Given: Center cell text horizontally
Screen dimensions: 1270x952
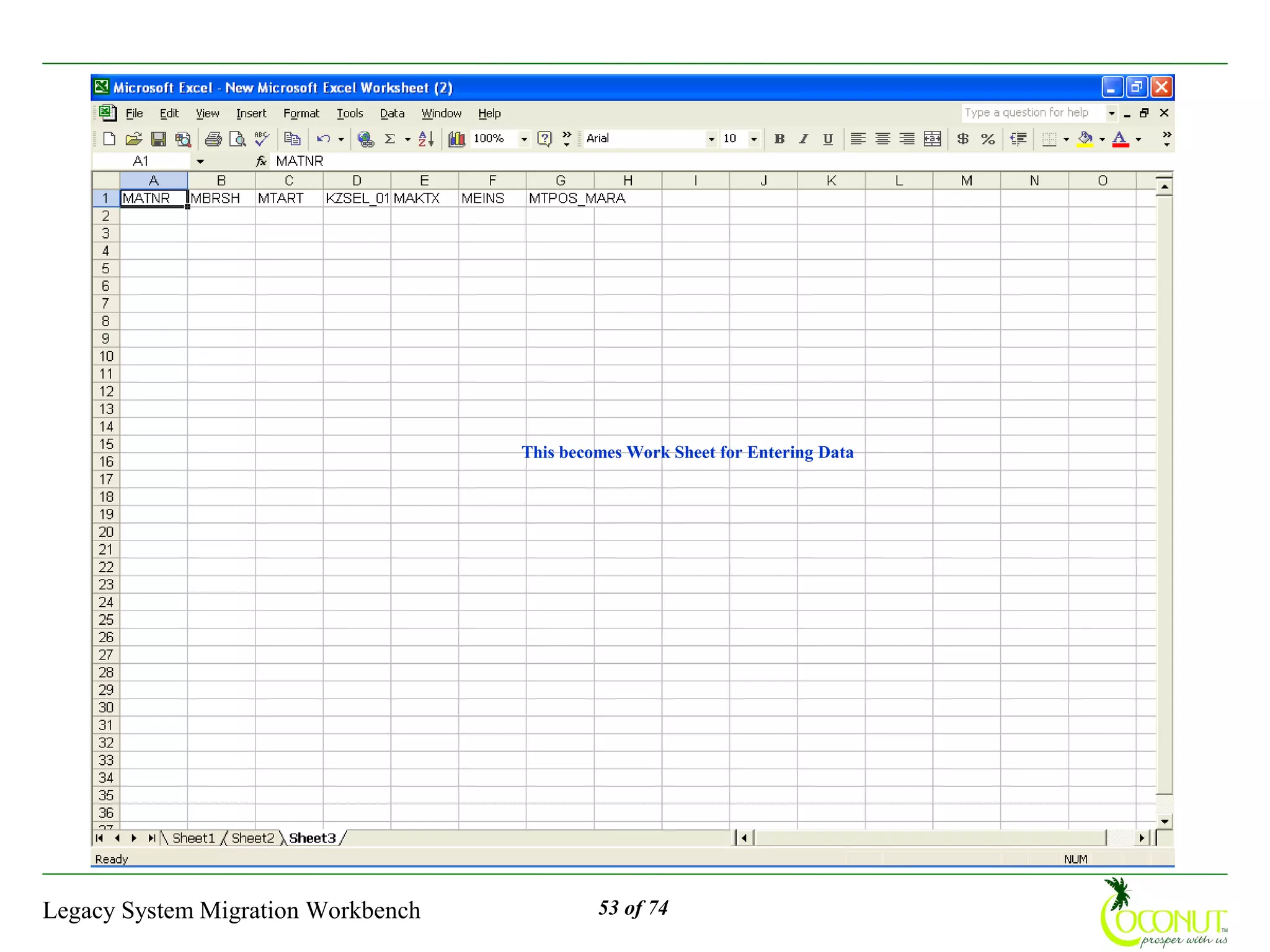Looking at the screenshot, I should pos(882,139).
